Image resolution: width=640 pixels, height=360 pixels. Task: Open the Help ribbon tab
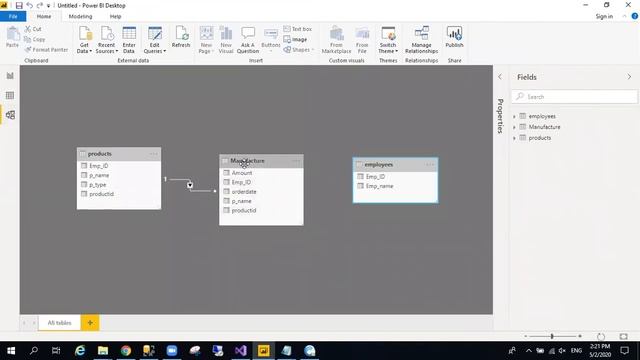[116, 16]
